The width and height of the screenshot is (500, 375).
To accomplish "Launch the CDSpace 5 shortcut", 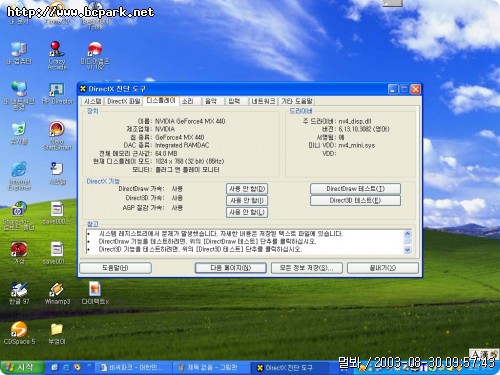I will [19, 333].
